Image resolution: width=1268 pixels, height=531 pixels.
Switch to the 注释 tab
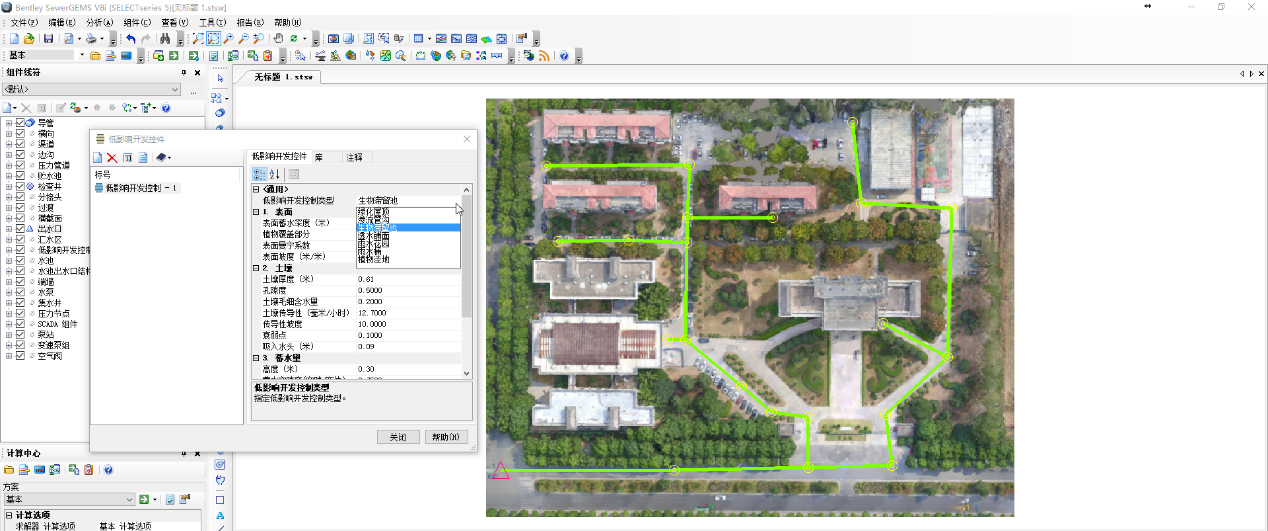pyautogui.click(x=355, y=157)
